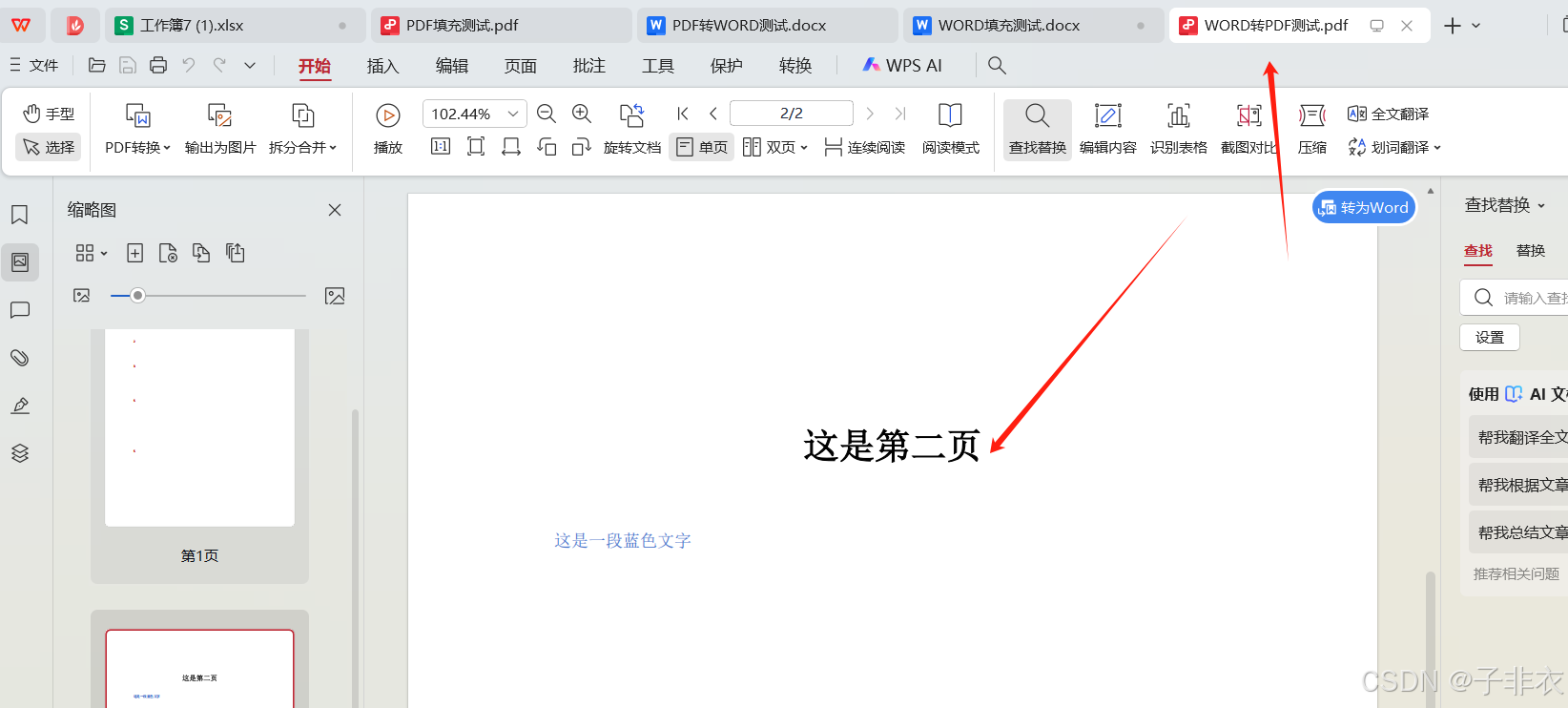Switch to the 编辑 ribbon tab
Screen dimensions: 1568x708
452,66
